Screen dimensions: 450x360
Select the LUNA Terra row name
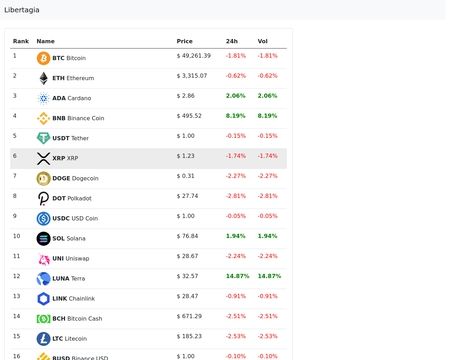click(69, 278)
